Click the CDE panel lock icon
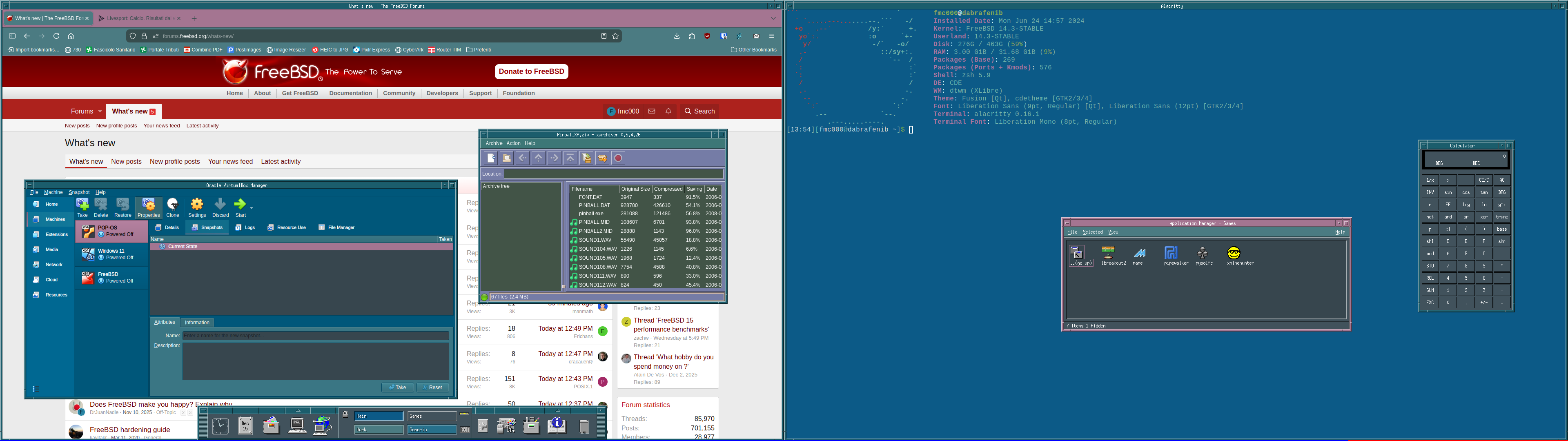The height and width of the screenshot is (441, 1568). click(x=345, y=415)
